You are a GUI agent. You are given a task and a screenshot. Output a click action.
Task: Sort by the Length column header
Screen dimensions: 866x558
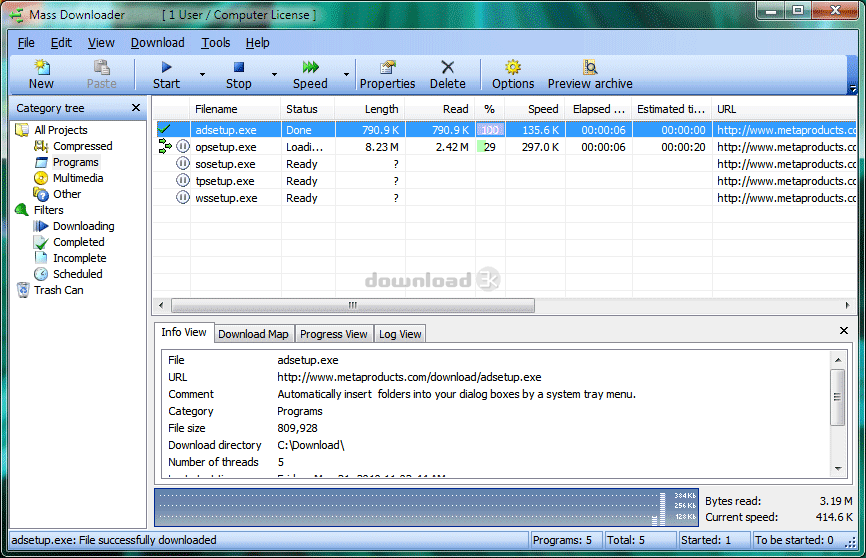pyautogui.click(x=370, y=109)
